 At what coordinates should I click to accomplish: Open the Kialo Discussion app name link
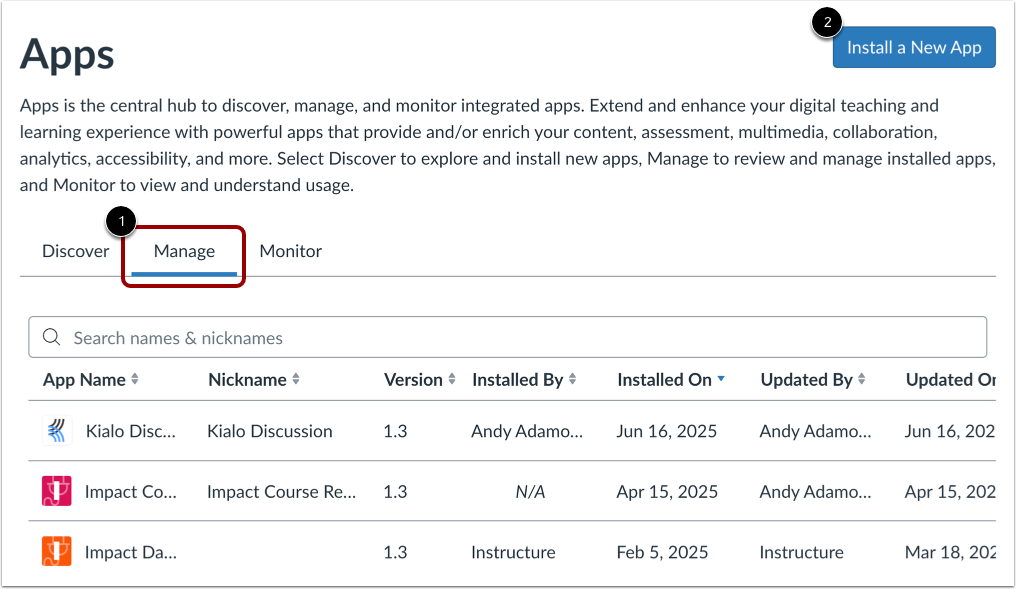coord(131,431)
